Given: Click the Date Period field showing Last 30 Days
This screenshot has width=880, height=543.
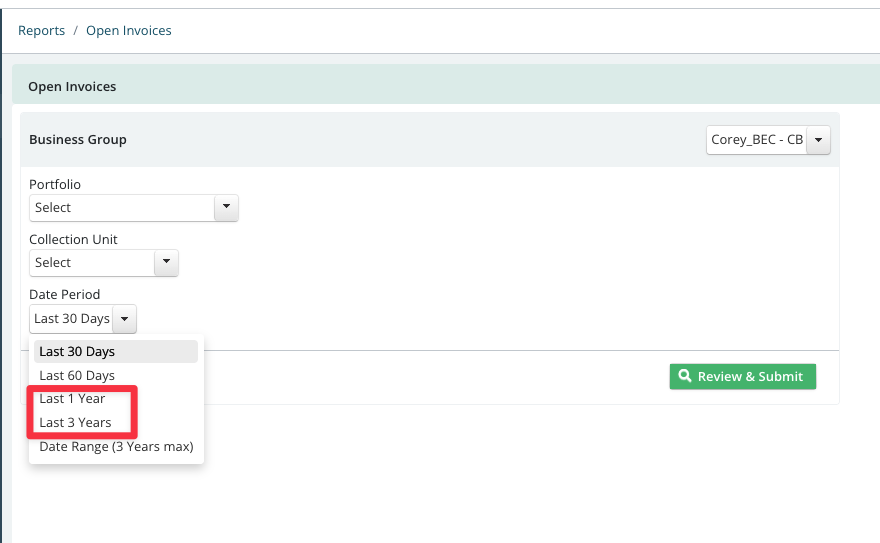Looking at the screenshot, I should point(82,319).
